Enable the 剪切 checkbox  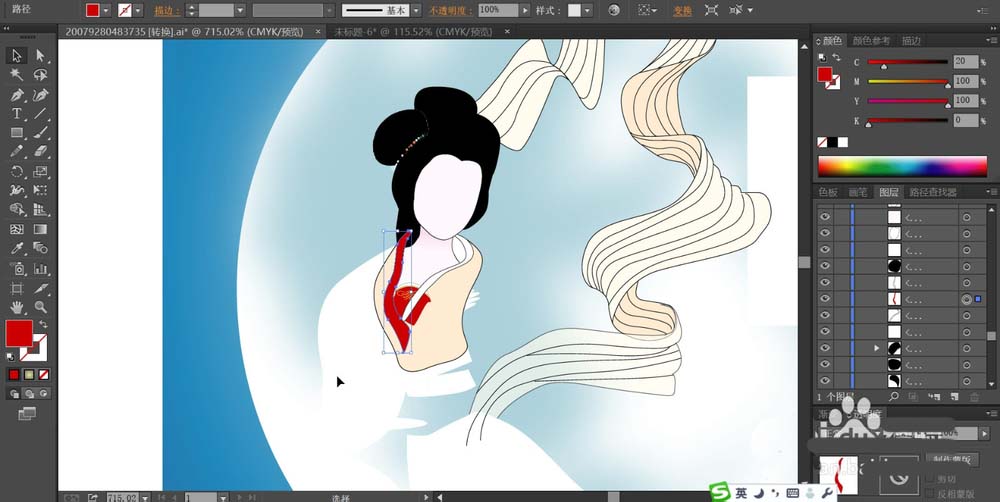pos(930,478)
